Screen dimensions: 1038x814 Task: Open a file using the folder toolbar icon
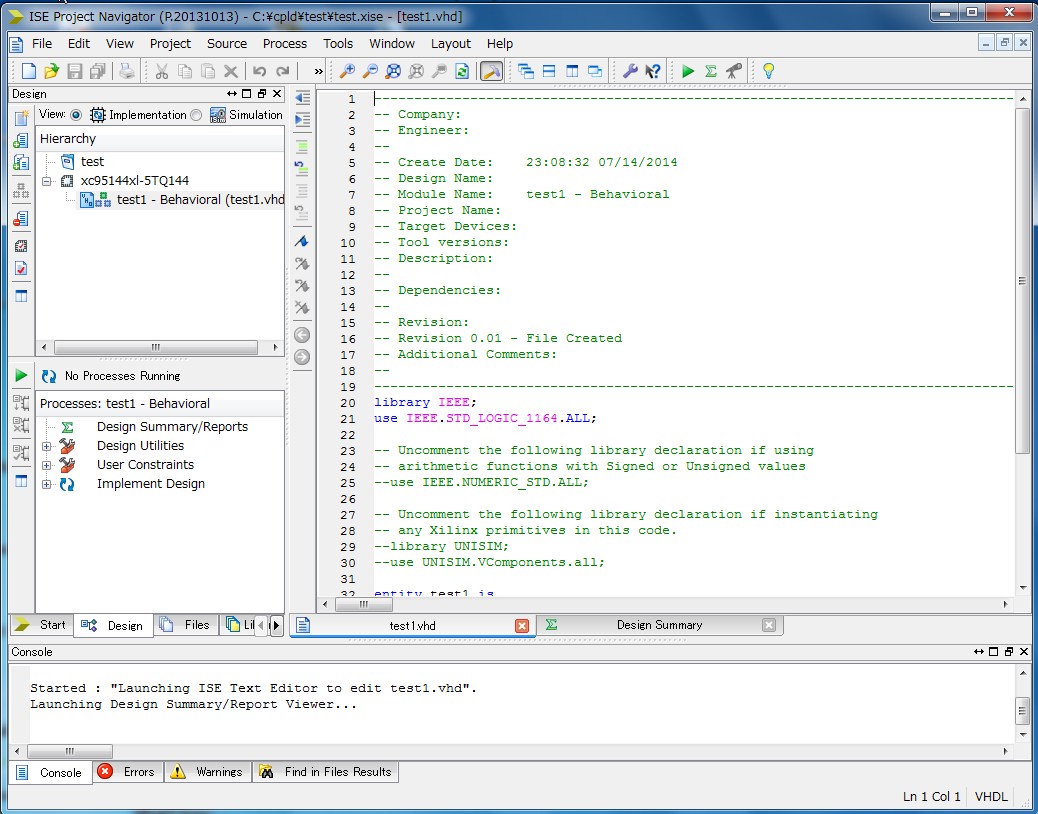point(51,71)
